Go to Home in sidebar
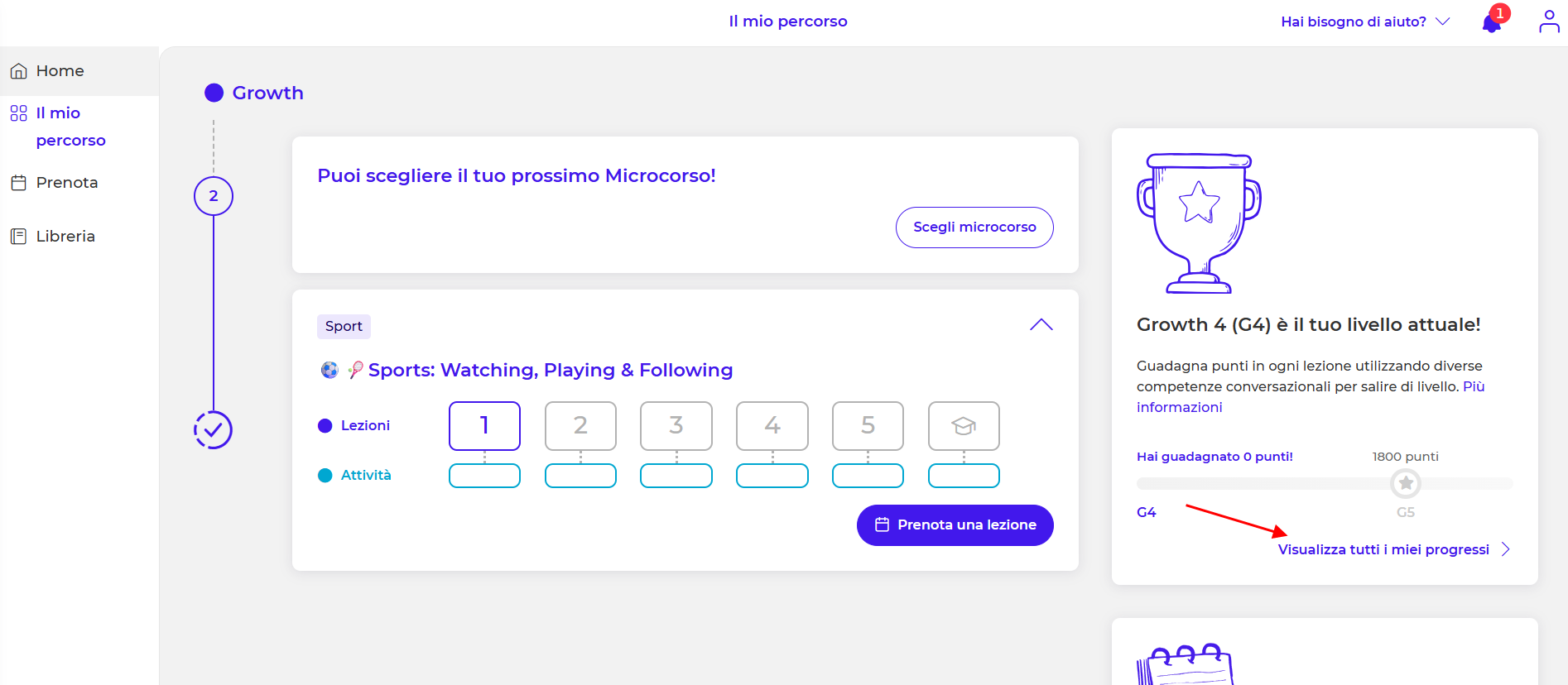 click(x=60, y=71)
